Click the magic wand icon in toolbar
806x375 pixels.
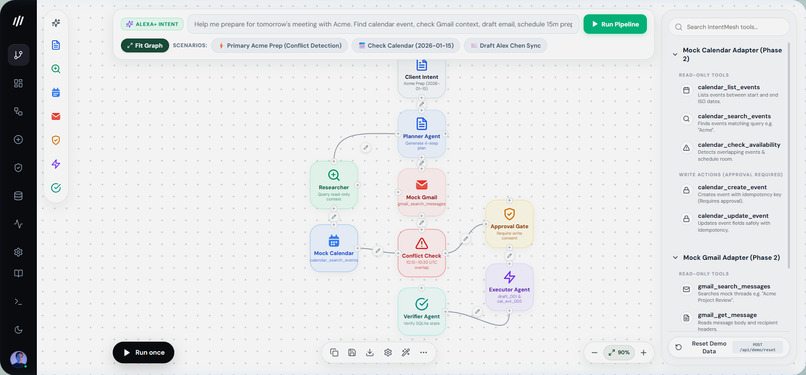(406, 352)
